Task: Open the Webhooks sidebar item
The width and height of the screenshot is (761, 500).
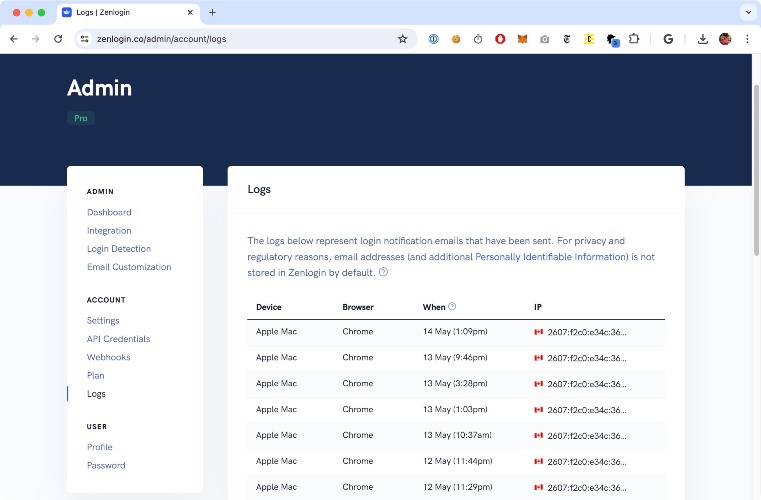Action: (x=108, y=357)
